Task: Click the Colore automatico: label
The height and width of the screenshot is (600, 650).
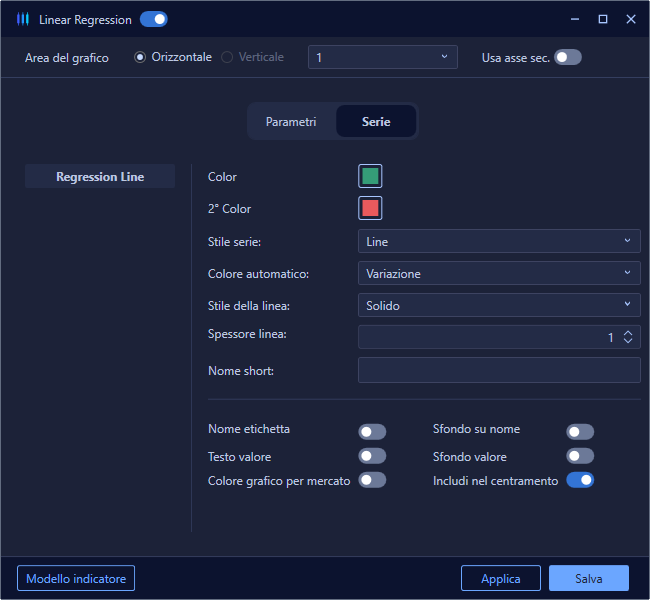Action: pos(258,274)
